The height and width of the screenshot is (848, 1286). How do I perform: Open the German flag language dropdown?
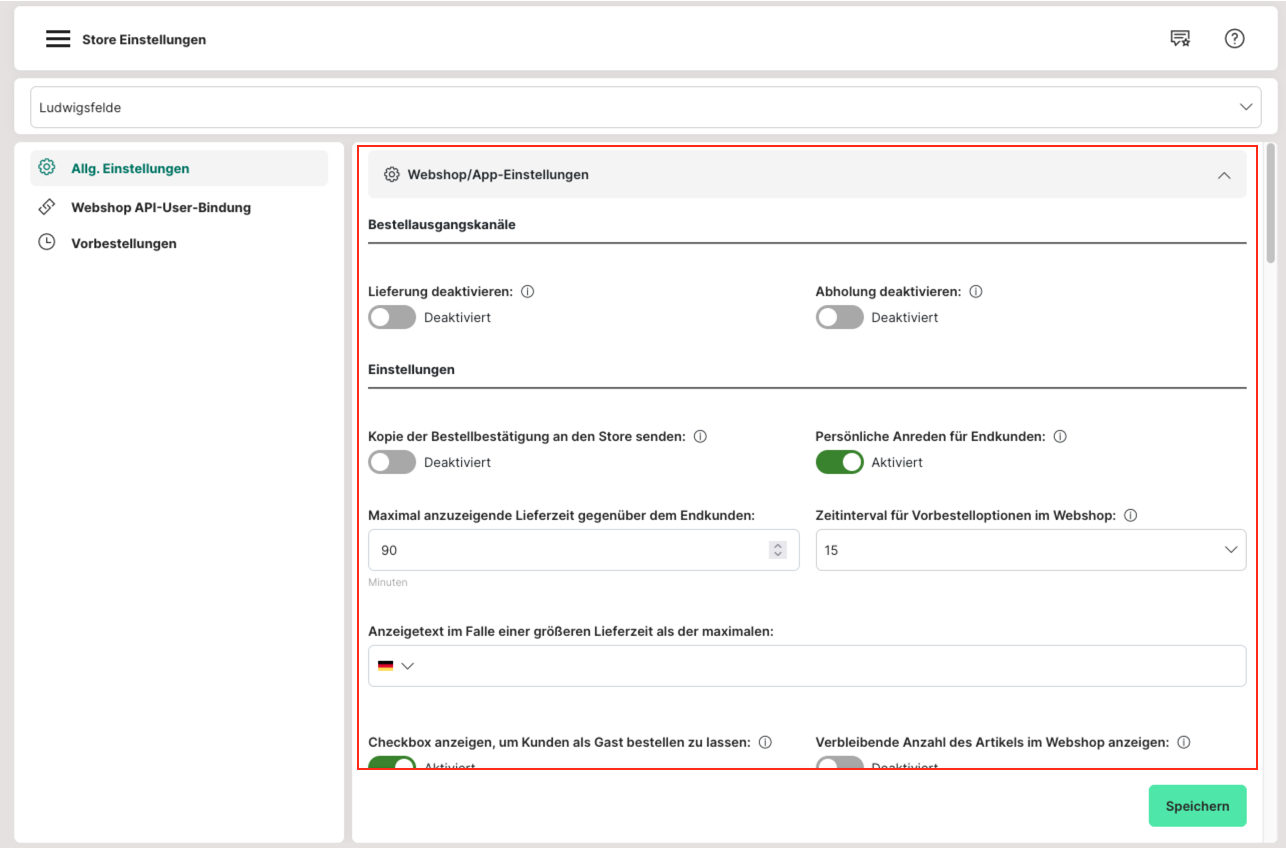[396, 666]
